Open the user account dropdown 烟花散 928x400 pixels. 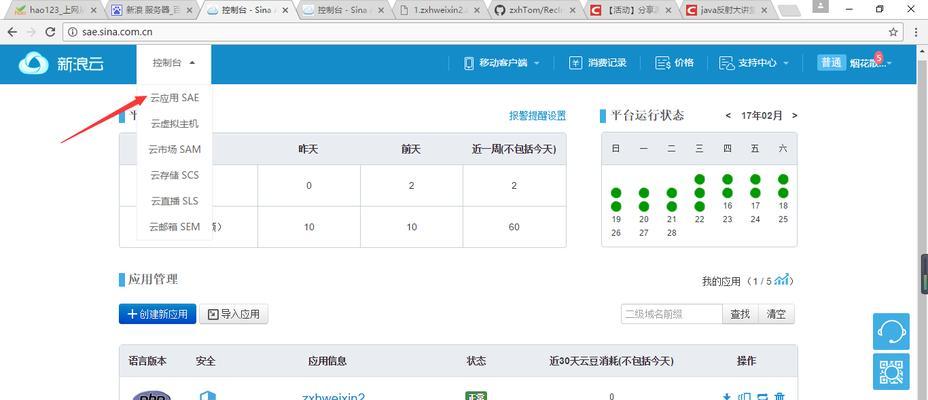click(871, 63)
